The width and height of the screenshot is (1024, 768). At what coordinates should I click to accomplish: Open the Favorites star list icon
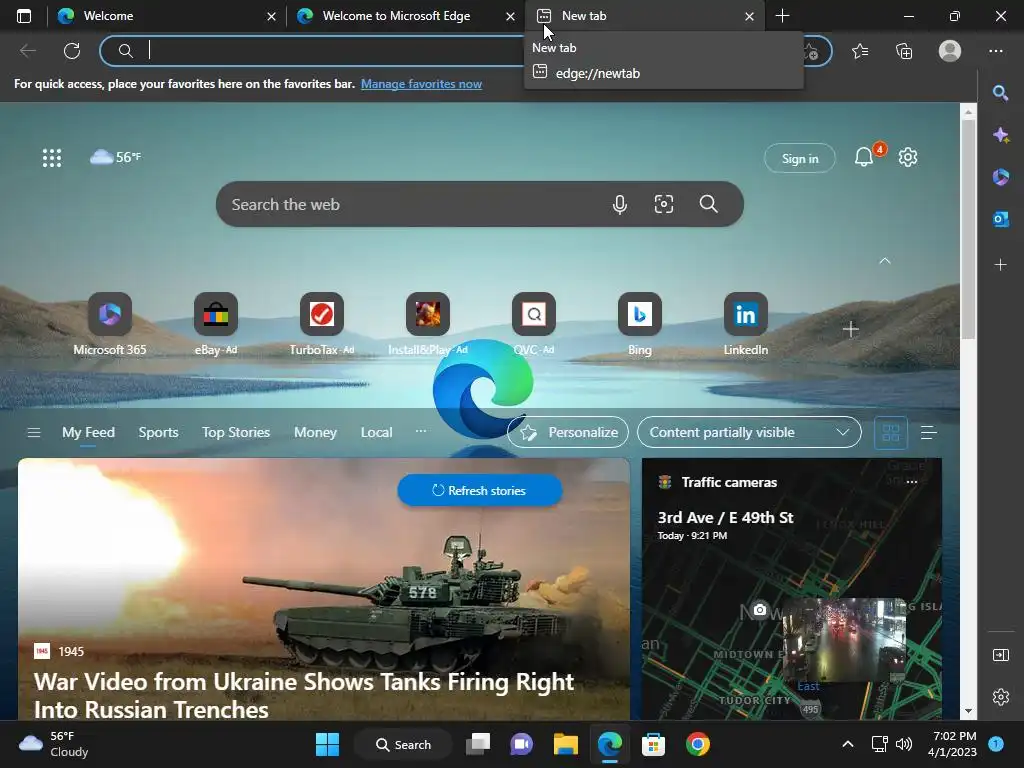click(x=860, y=51)
